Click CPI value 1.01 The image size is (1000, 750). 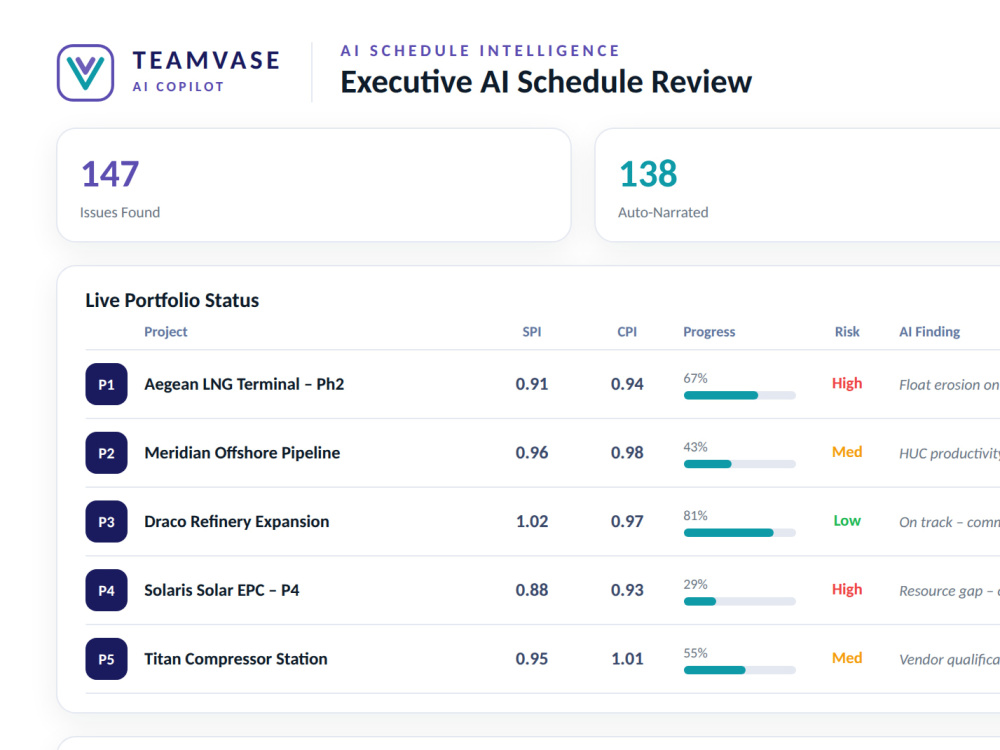coord(627,659)
